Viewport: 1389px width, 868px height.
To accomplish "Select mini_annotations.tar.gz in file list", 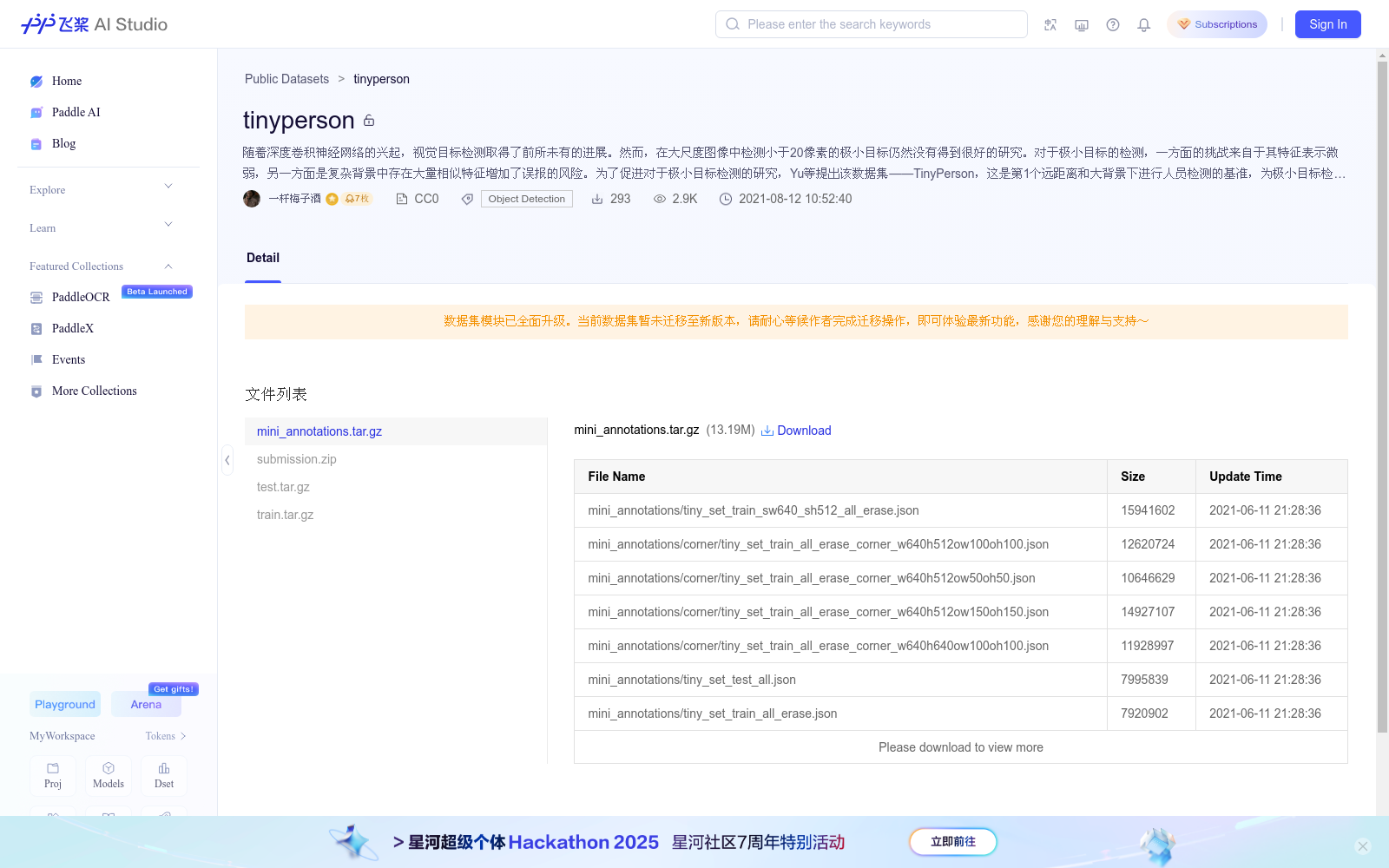I will tap(396, 431).
